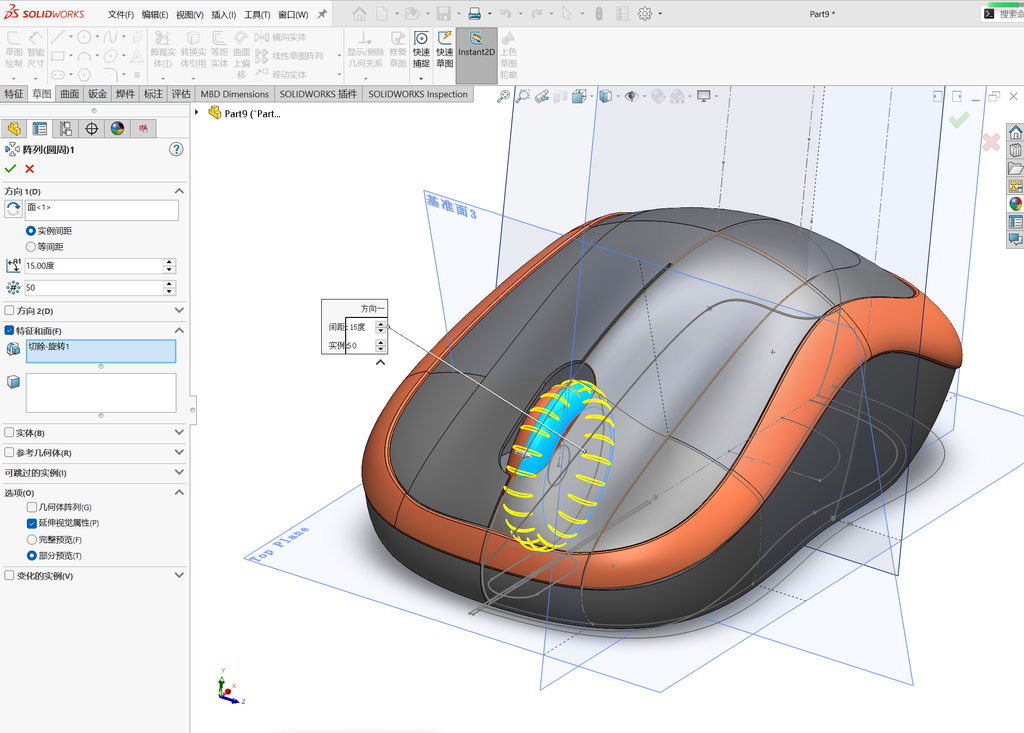
Task: Switch to the SOLIDWORKS Inspection tab
Action: coord(418,94)
